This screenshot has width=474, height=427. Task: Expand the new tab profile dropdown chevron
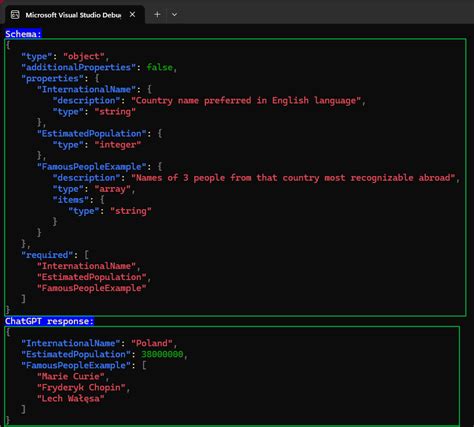(174, 15)
